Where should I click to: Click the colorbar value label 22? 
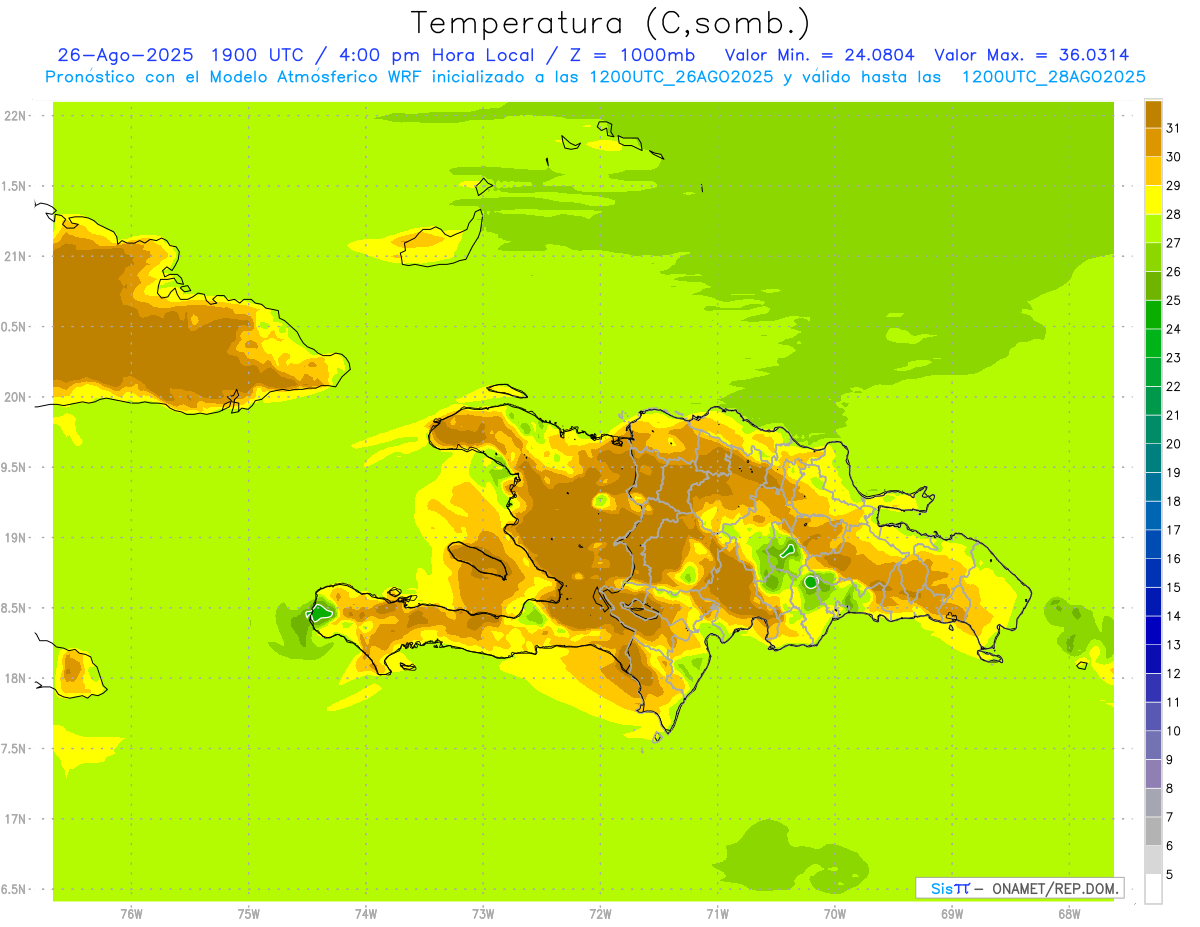(x=1173, y=387)
